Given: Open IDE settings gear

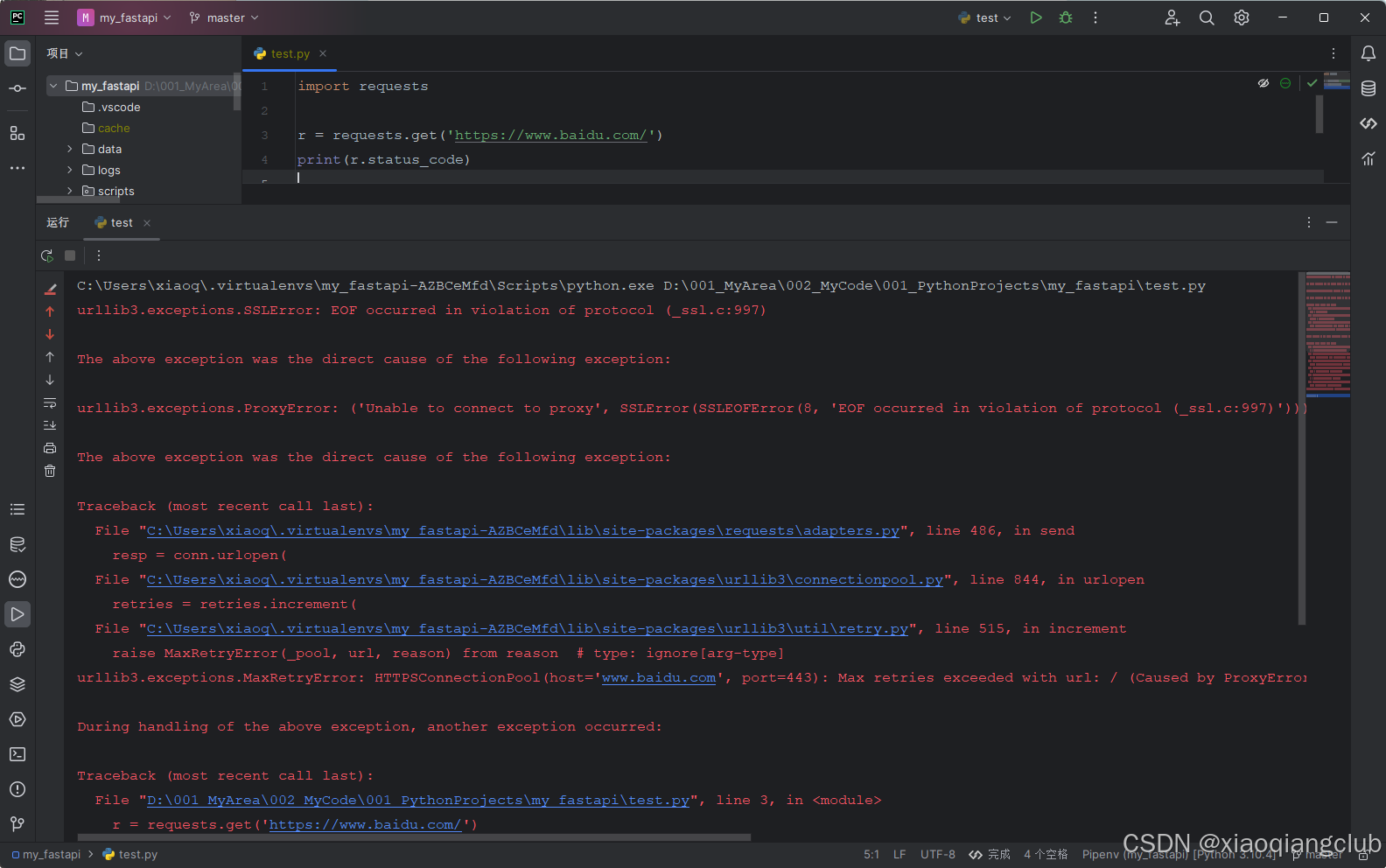Looking at the screenshot, I should click(1242, 17).
